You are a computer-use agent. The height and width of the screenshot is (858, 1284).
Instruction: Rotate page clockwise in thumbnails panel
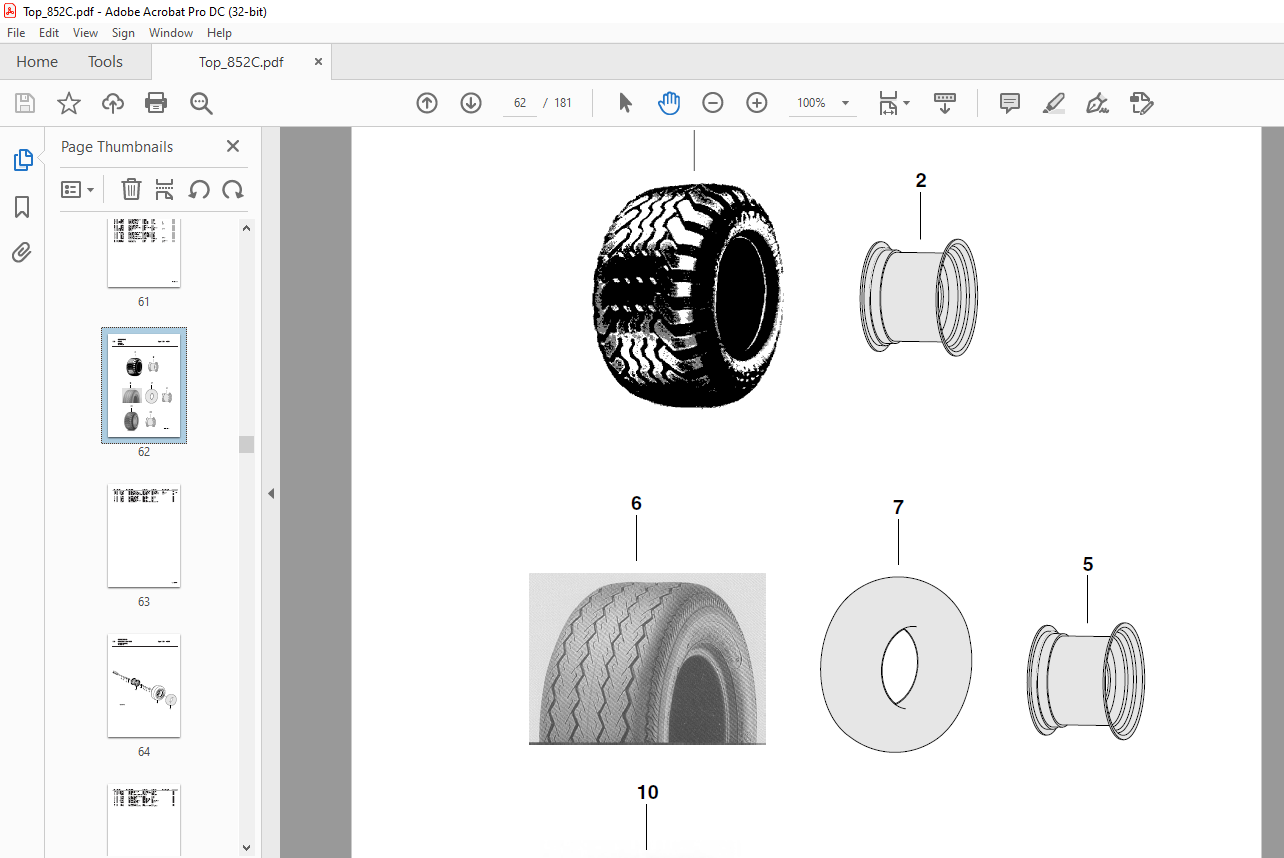tap(233, 189)
